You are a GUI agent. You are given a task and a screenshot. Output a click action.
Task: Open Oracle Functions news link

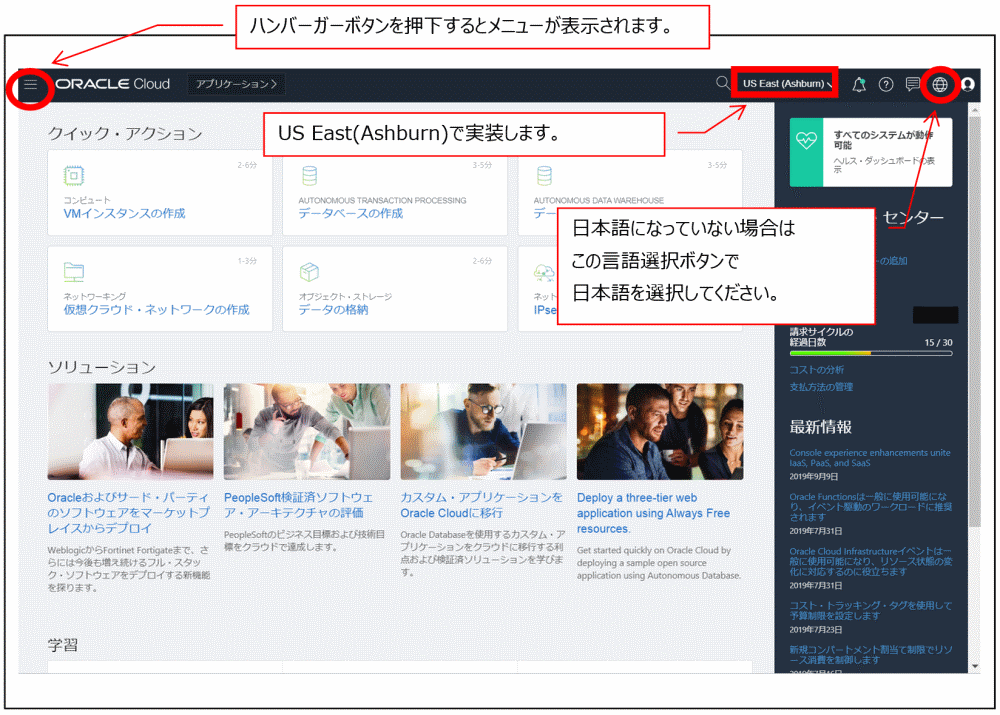point(871,507)
